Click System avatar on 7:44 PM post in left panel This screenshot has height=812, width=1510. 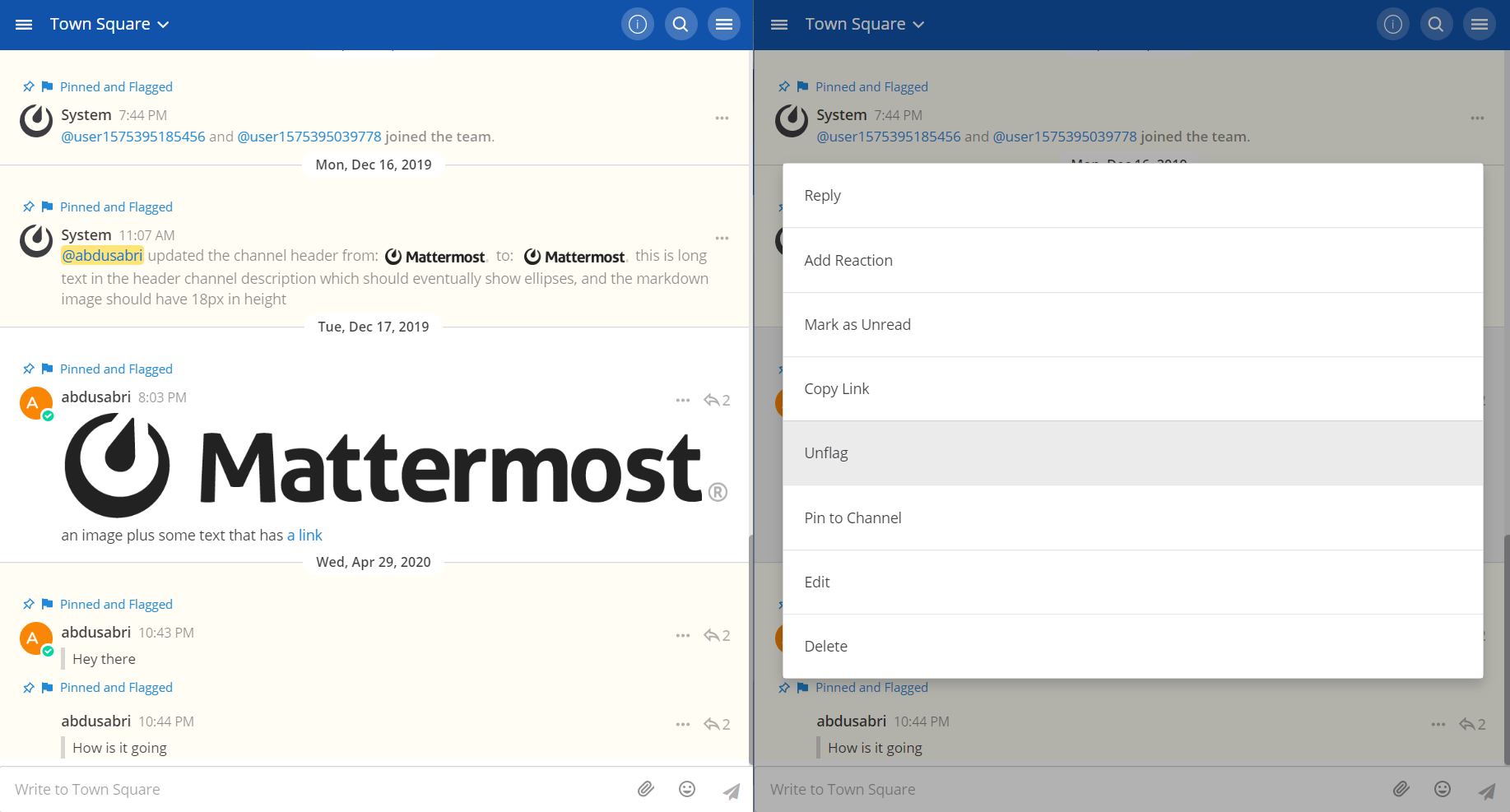pyautogui.click(x=36, y=121)
